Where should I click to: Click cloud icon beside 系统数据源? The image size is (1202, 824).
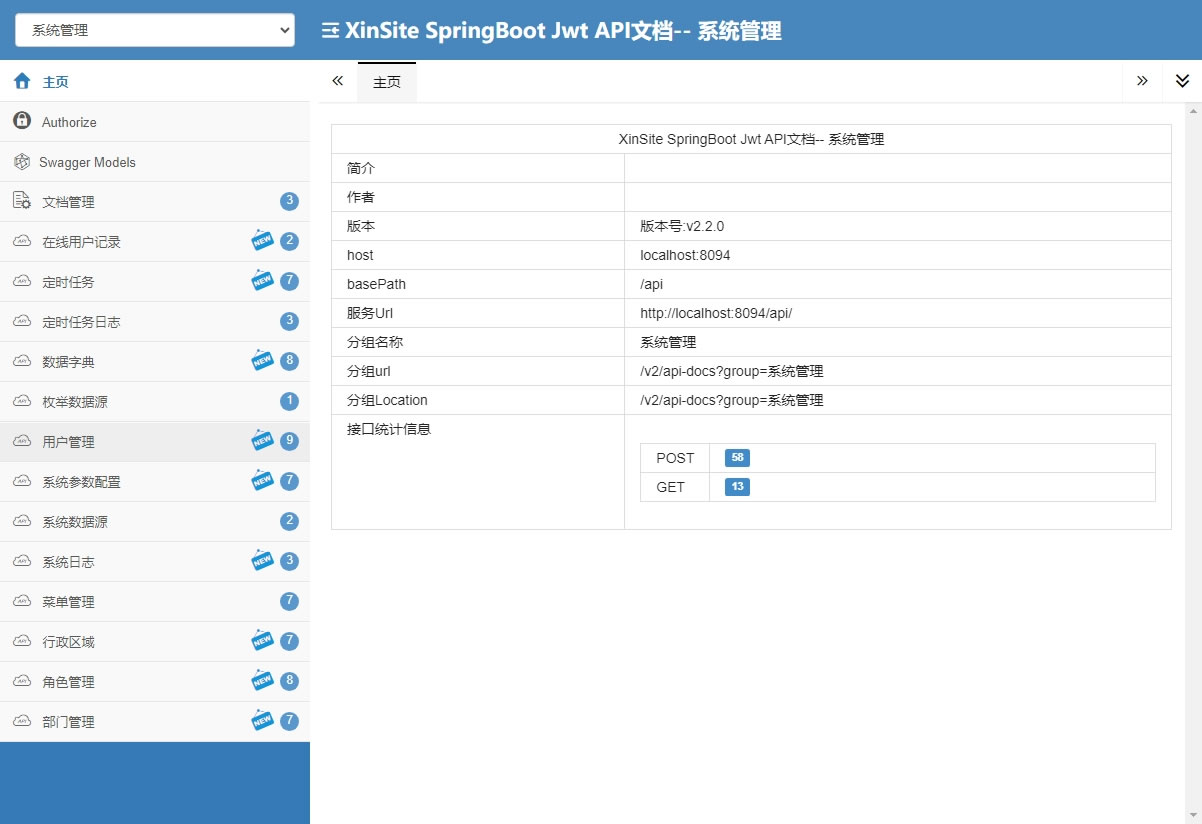(x=22, y=521)
